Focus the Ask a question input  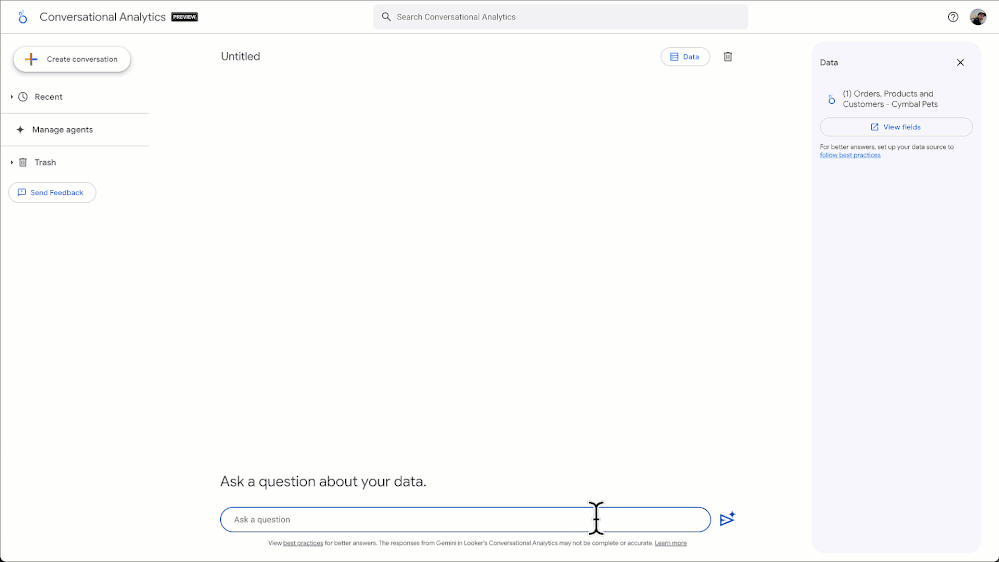click(465, 519)
